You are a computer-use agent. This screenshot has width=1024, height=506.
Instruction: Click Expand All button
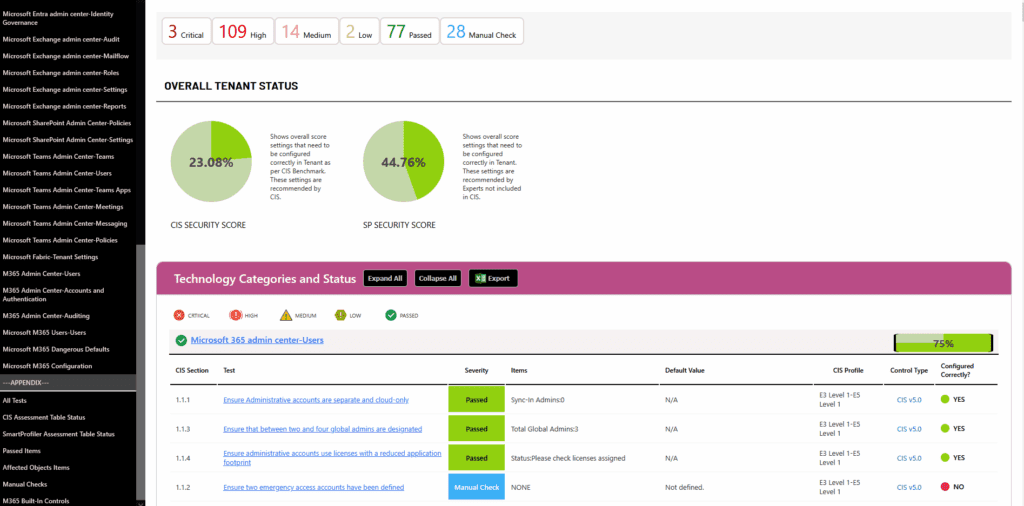(385, 278)
